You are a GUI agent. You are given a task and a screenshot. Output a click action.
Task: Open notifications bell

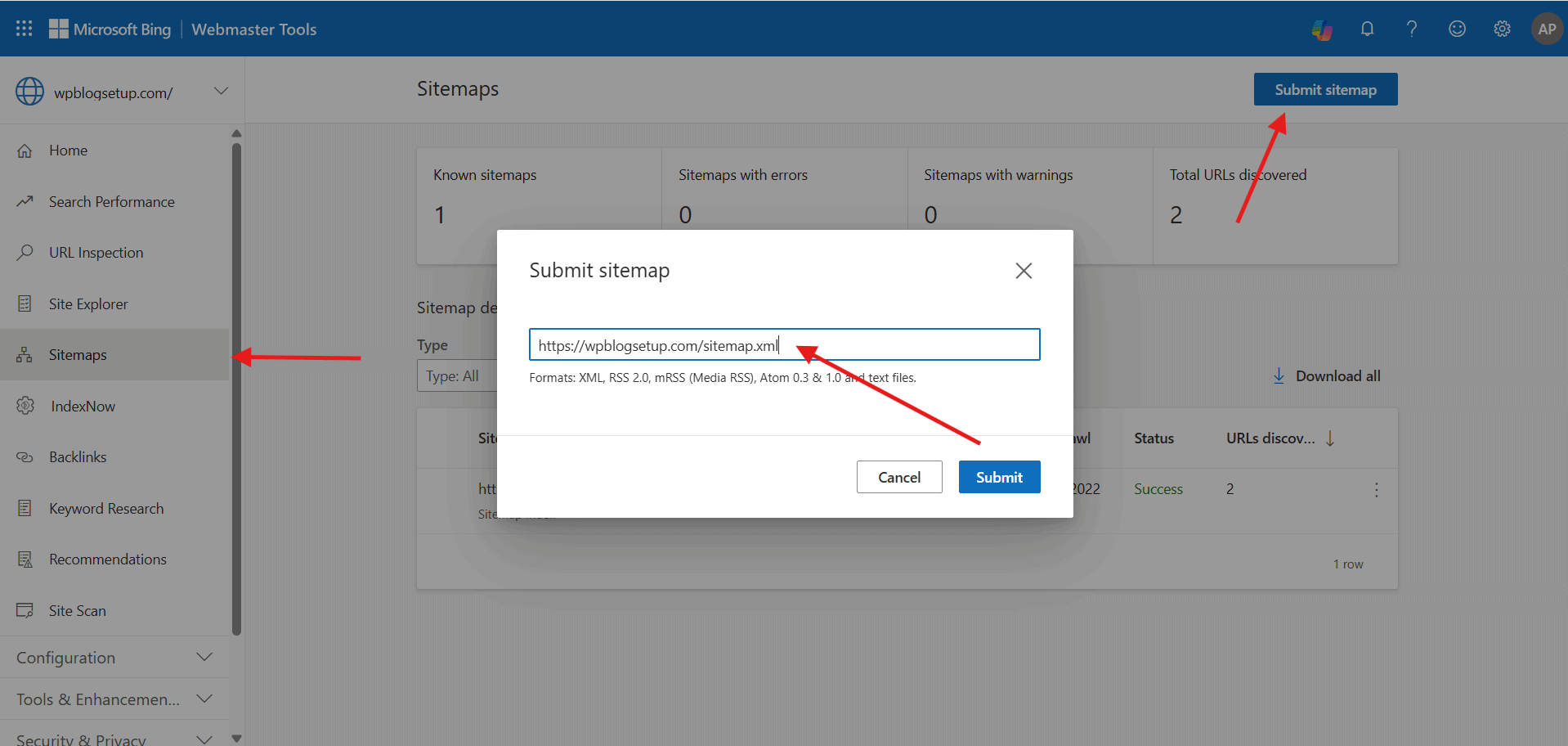(1367, 29)
